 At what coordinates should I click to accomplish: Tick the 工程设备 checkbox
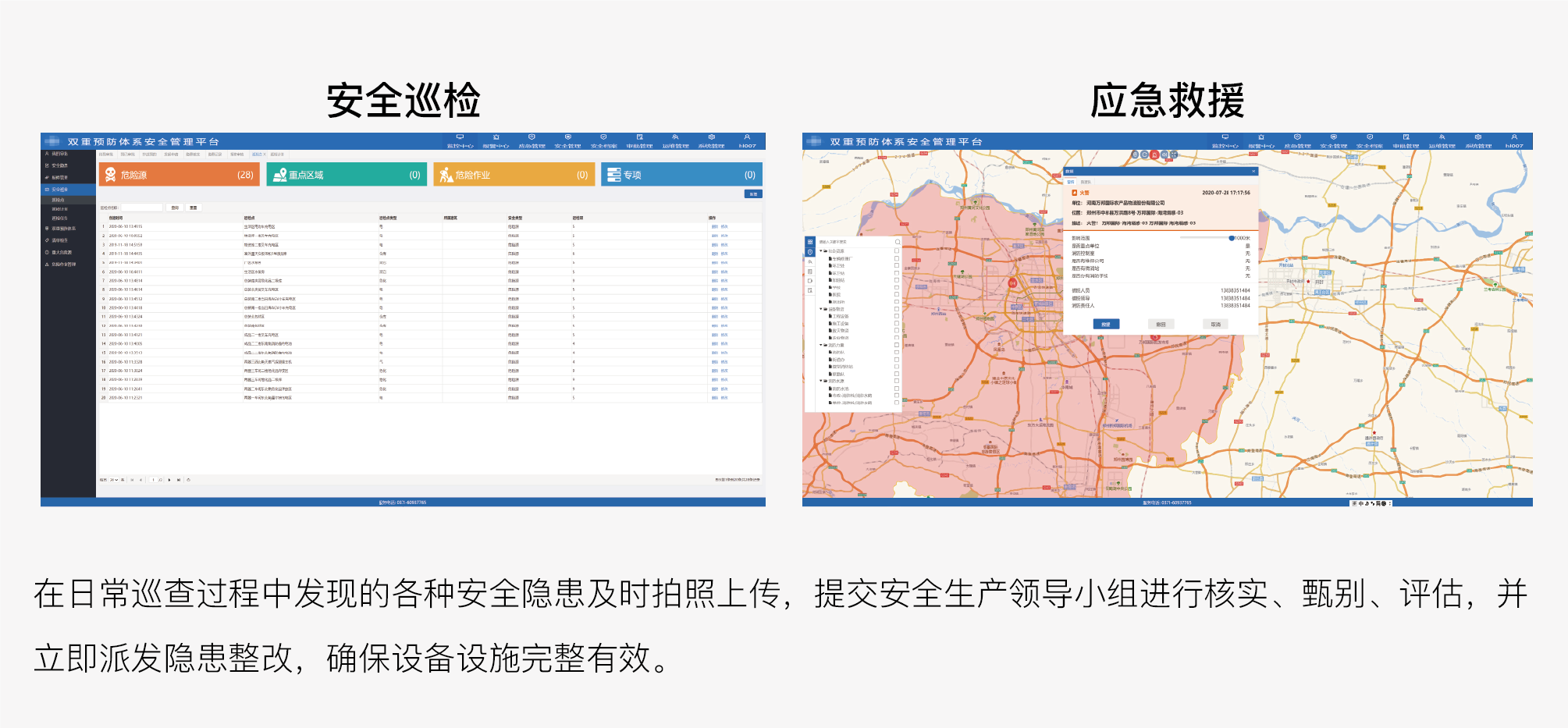pos(897,316)
